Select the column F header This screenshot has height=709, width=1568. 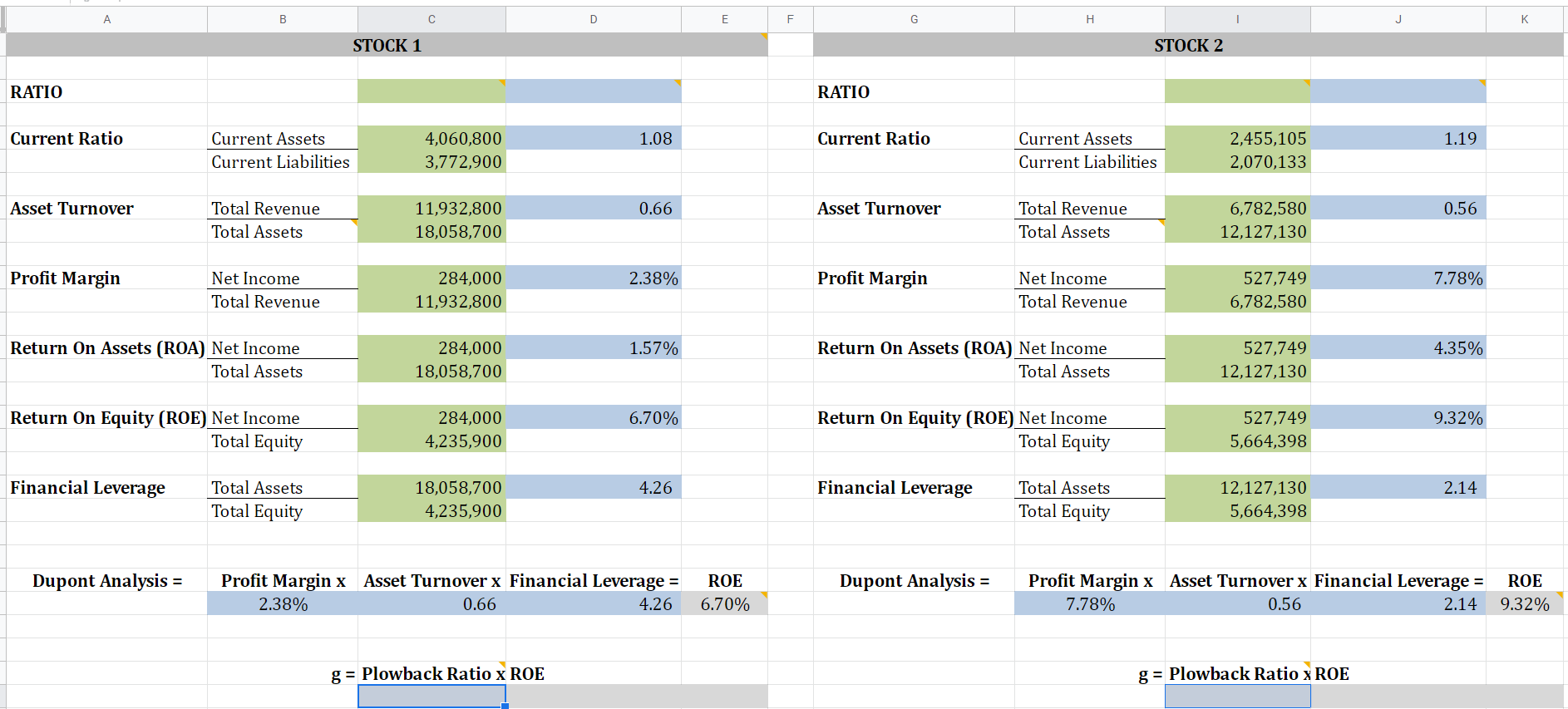point(790,19)
